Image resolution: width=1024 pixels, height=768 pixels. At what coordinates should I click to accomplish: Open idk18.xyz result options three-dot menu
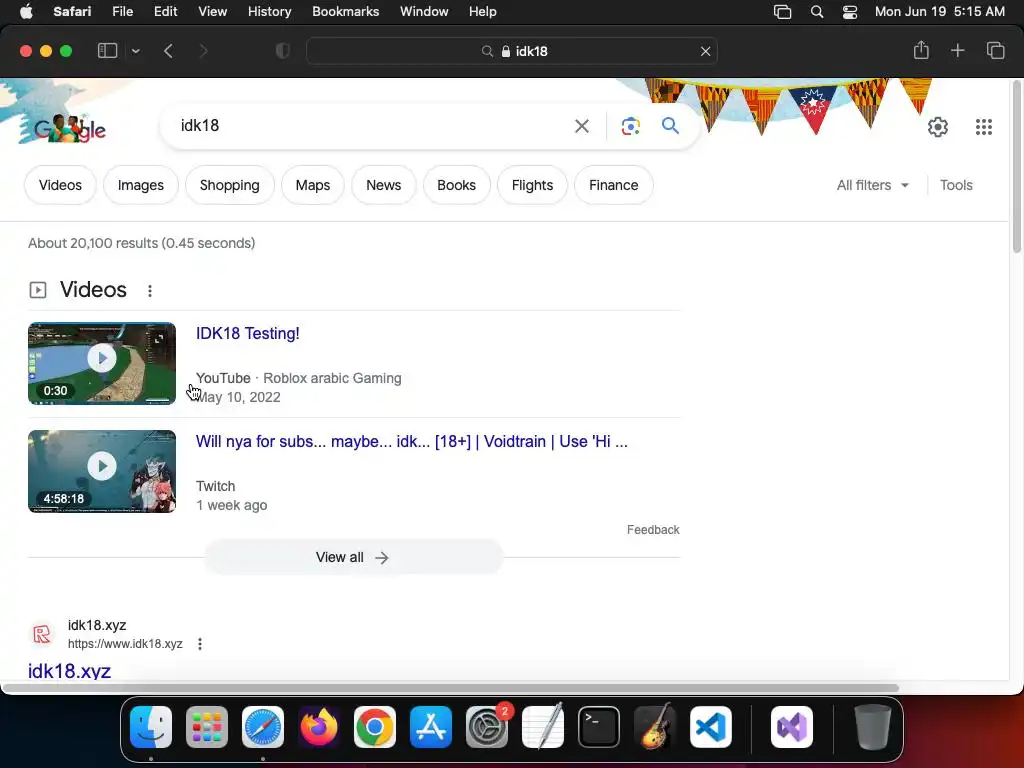tap(200, 644)
